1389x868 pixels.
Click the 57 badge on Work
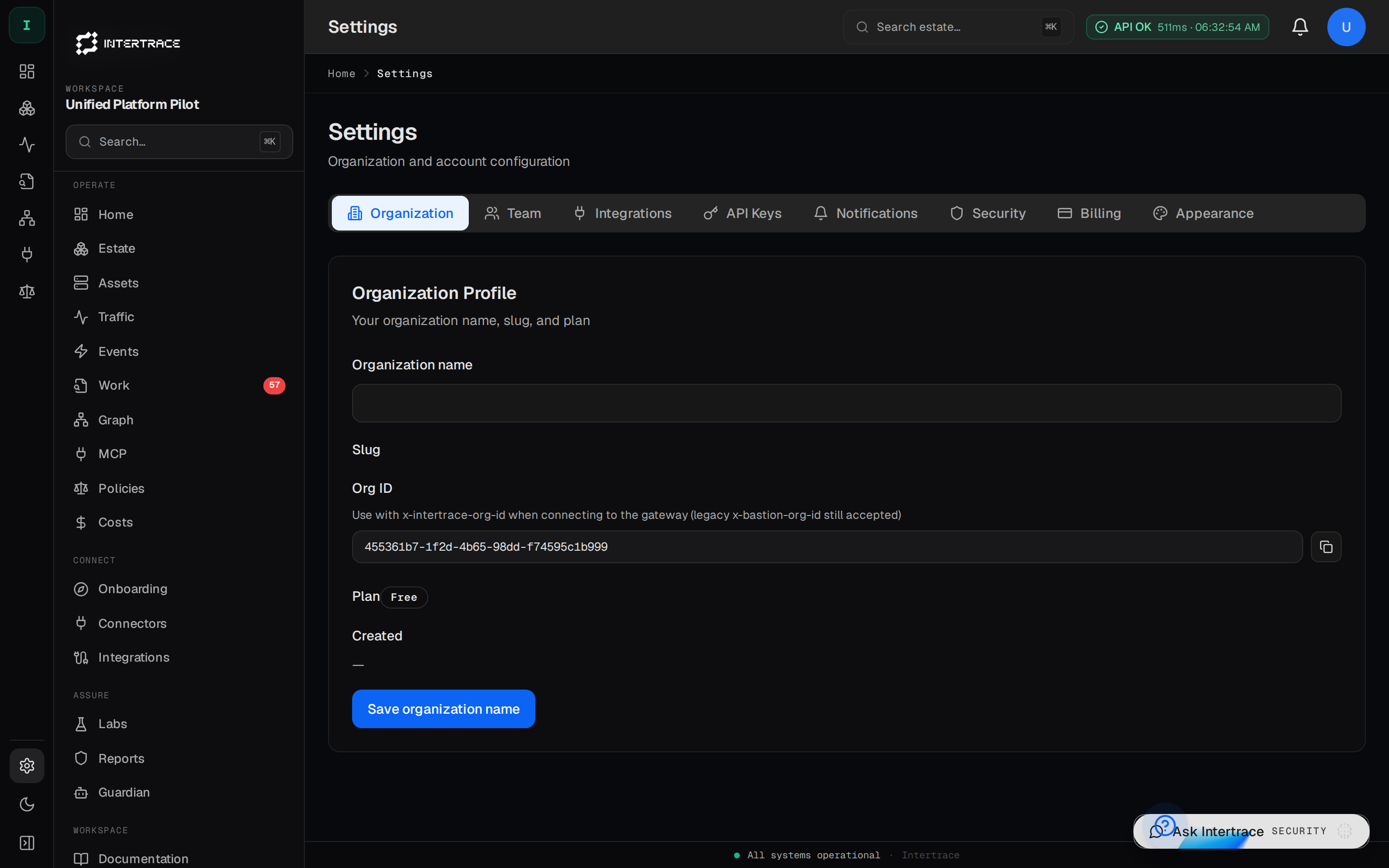274,385
